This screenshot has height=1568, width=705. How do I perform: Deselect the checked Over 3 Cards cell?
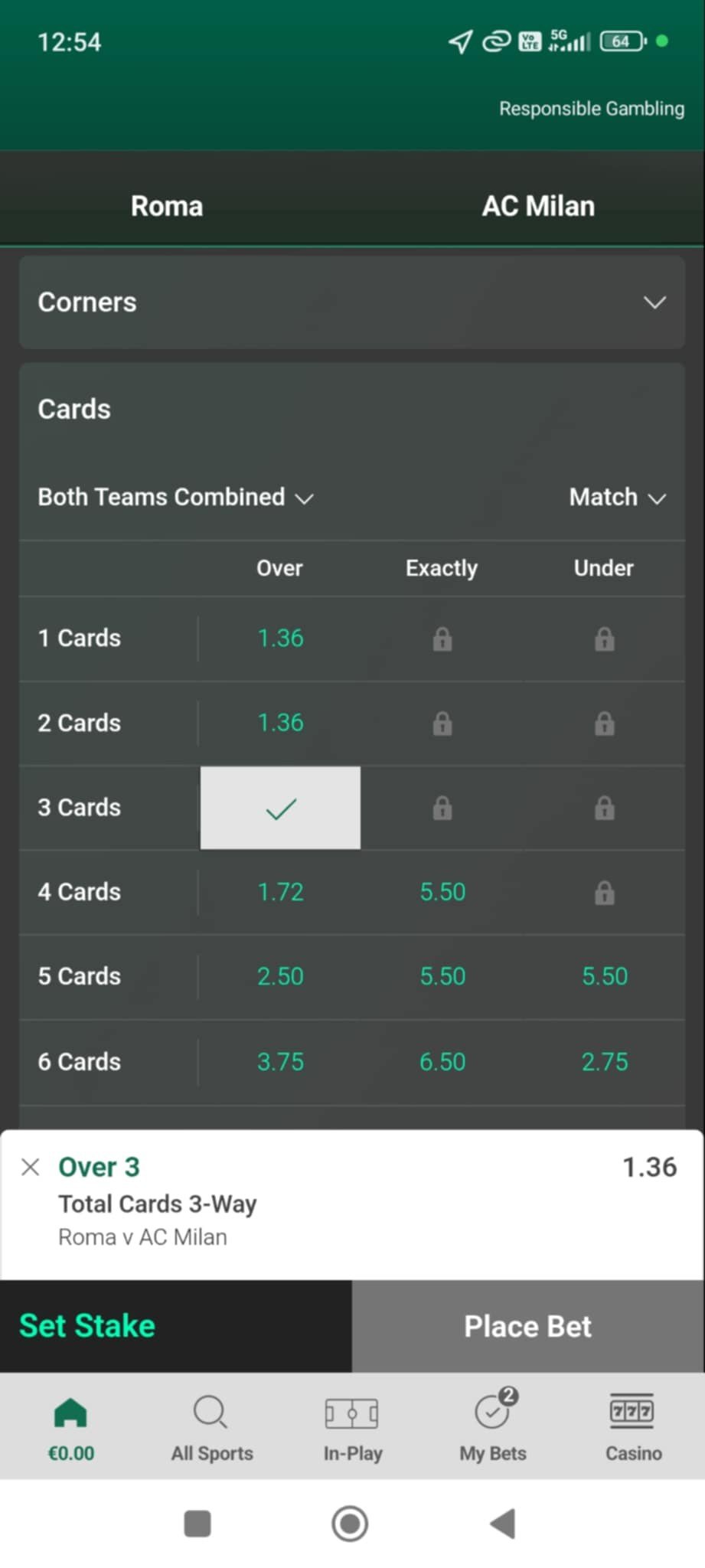pos(280,808)
